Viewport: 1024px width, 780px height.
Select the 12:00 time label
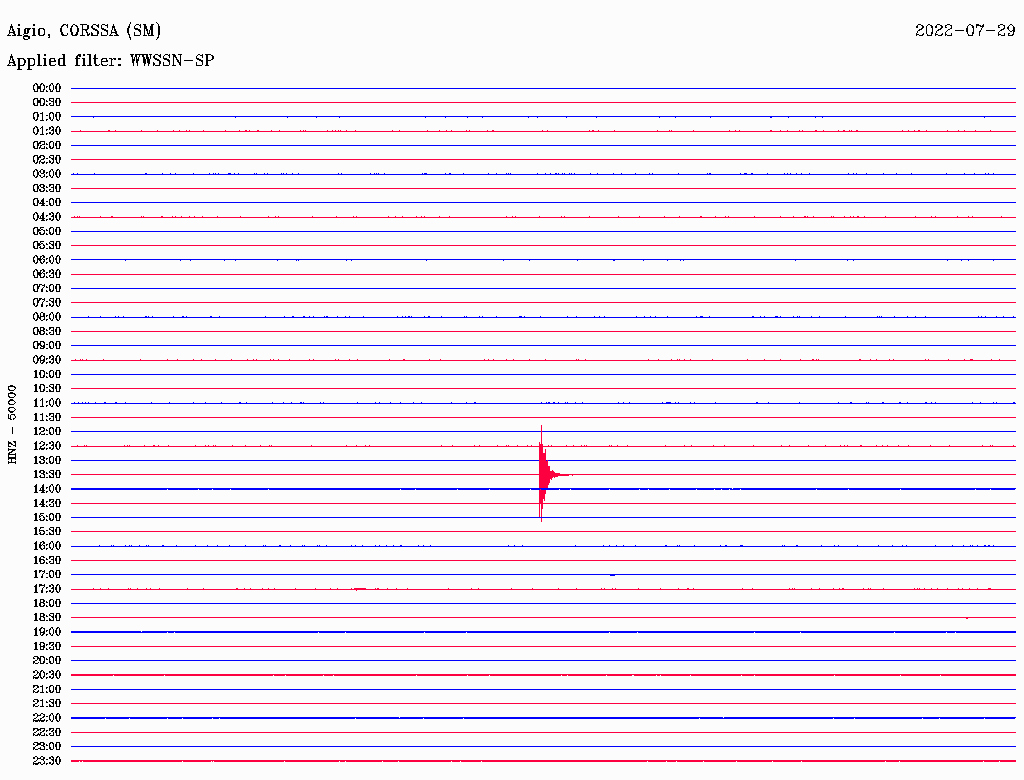47,432
